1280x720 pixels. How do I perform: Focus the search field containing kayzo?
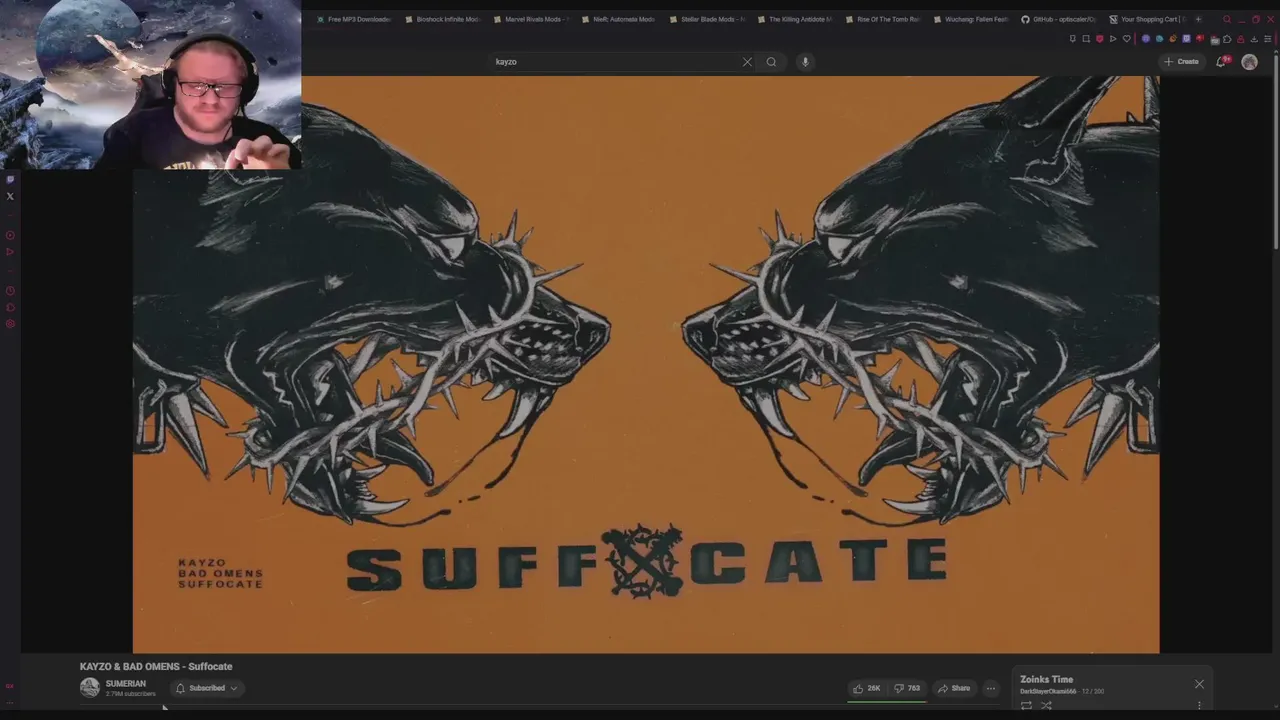pos(615,62)
